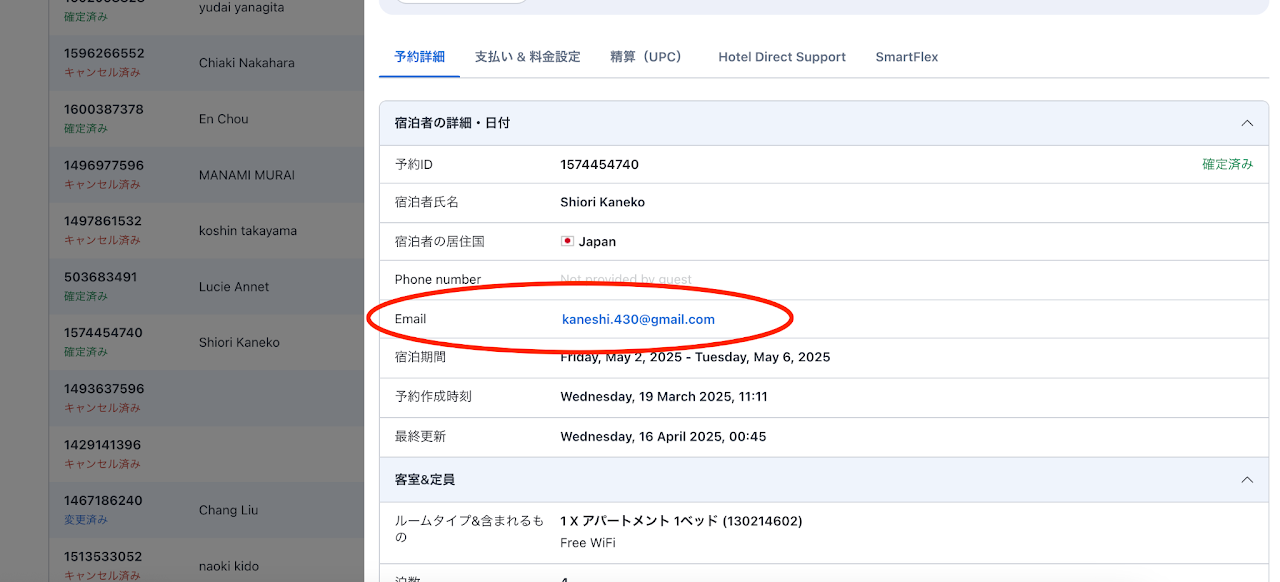Open Chang Liu's 変更済み reservation
Image resolution: width=1280 pixels, height=582 pixels.
(228, 511)
